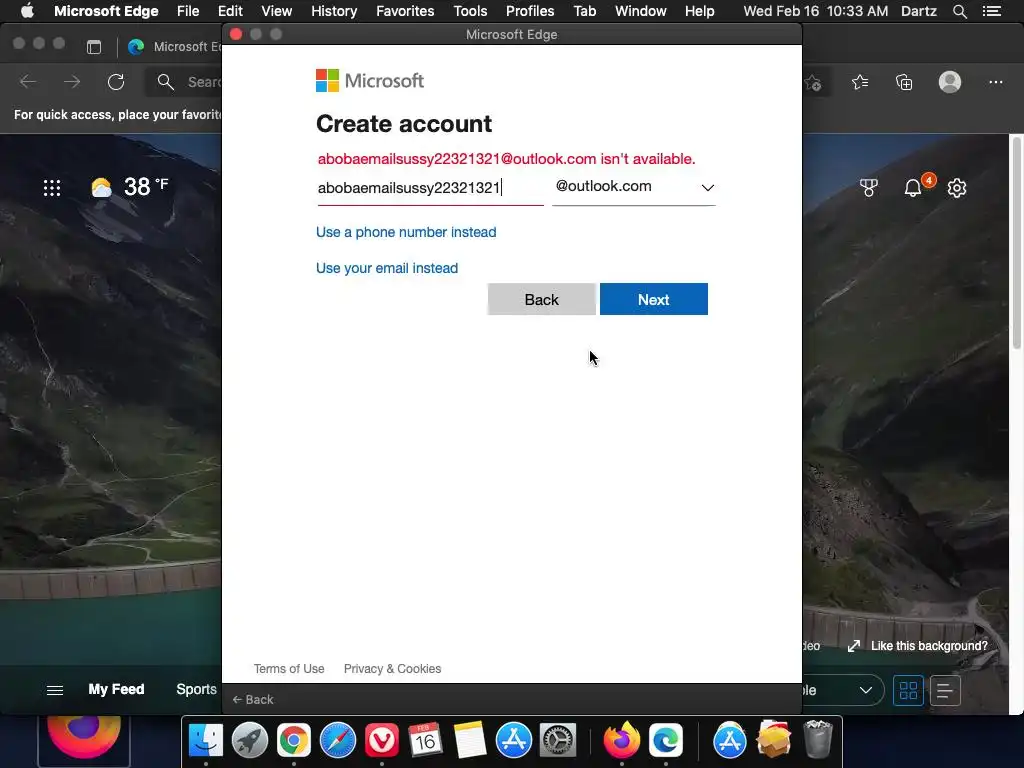Select the My Feed tab
Viewport: 1024px width, 768px height.
point(116,690)
